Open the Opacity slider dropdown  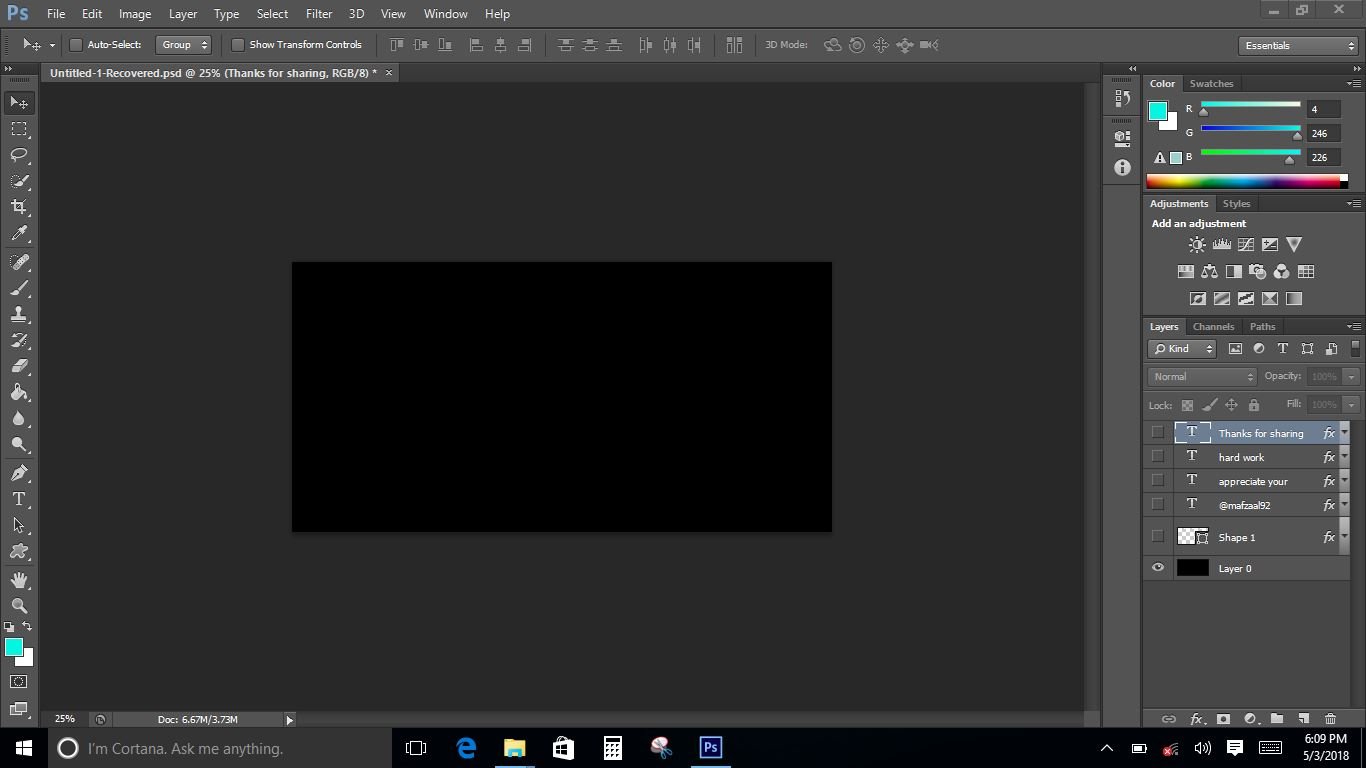point(1351,377)
